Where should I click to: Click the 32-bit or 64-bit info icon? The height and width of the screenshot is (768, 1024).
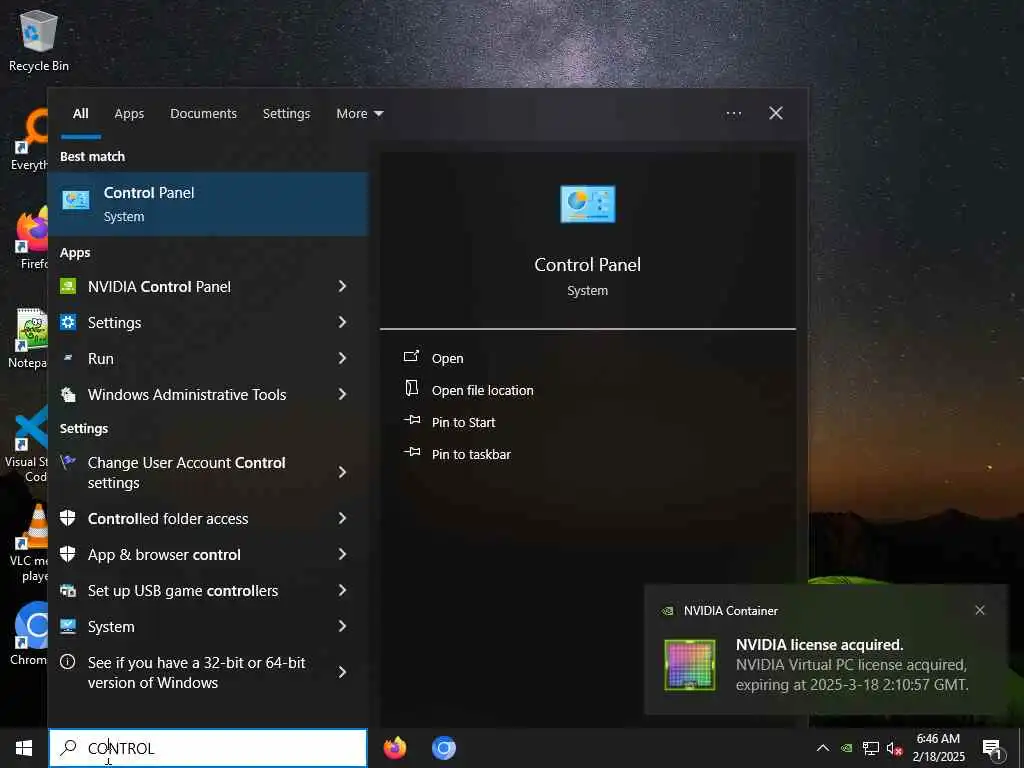[67, 662]
